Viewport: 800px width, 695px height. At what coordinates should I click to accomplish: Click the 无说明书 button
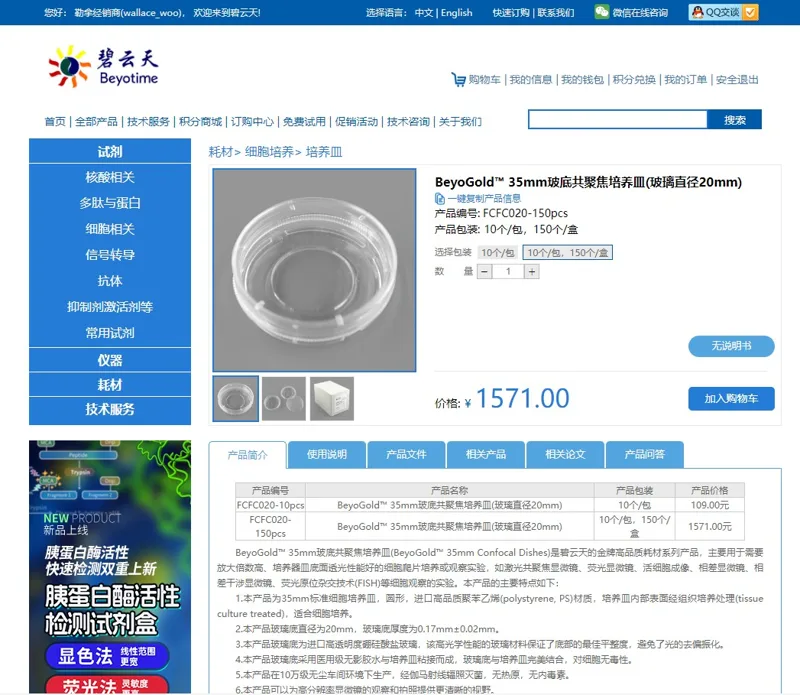[731, 346]
